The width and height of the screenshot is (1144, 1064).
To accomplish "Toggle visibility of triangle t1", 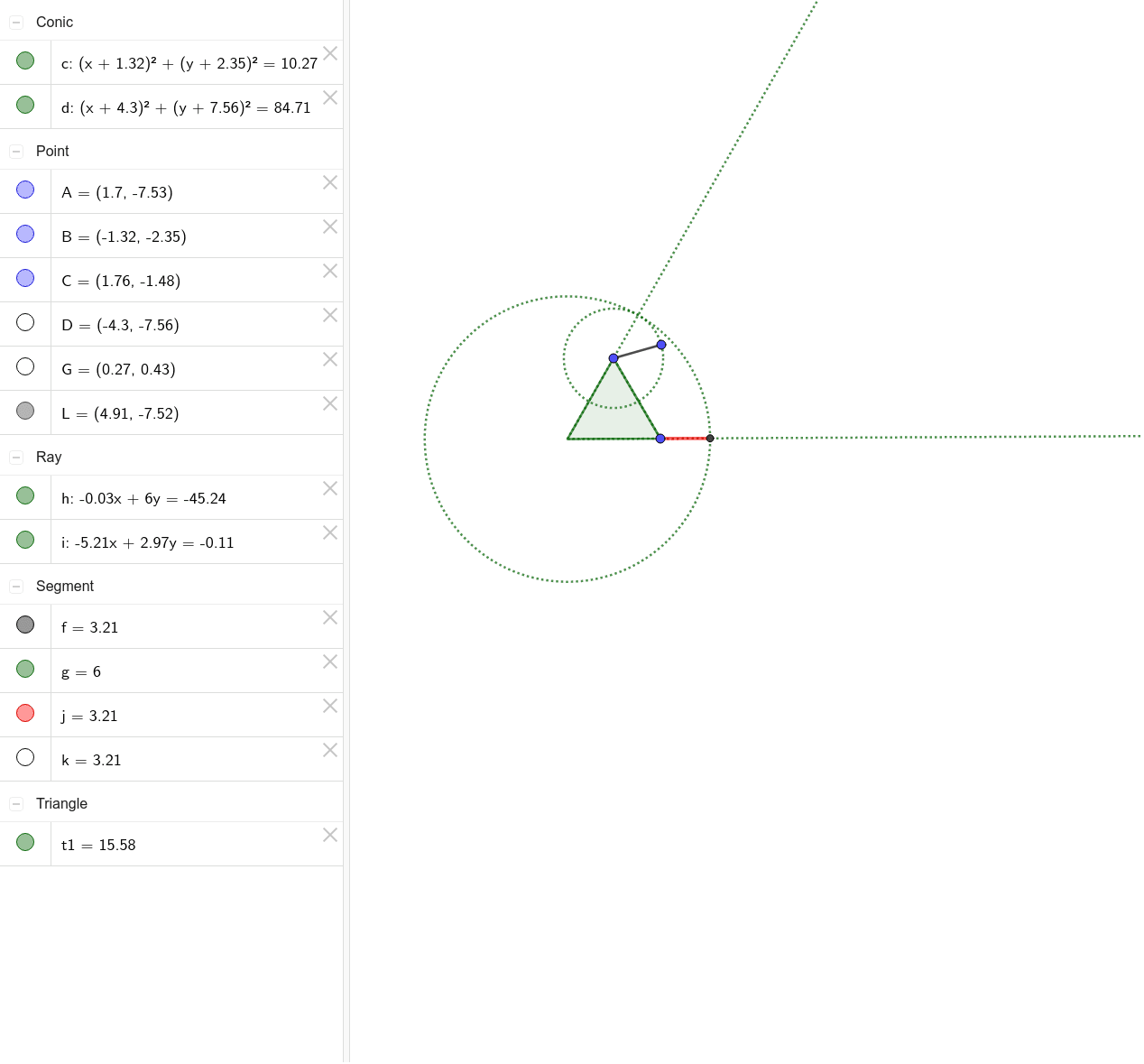I will [25, 842].
